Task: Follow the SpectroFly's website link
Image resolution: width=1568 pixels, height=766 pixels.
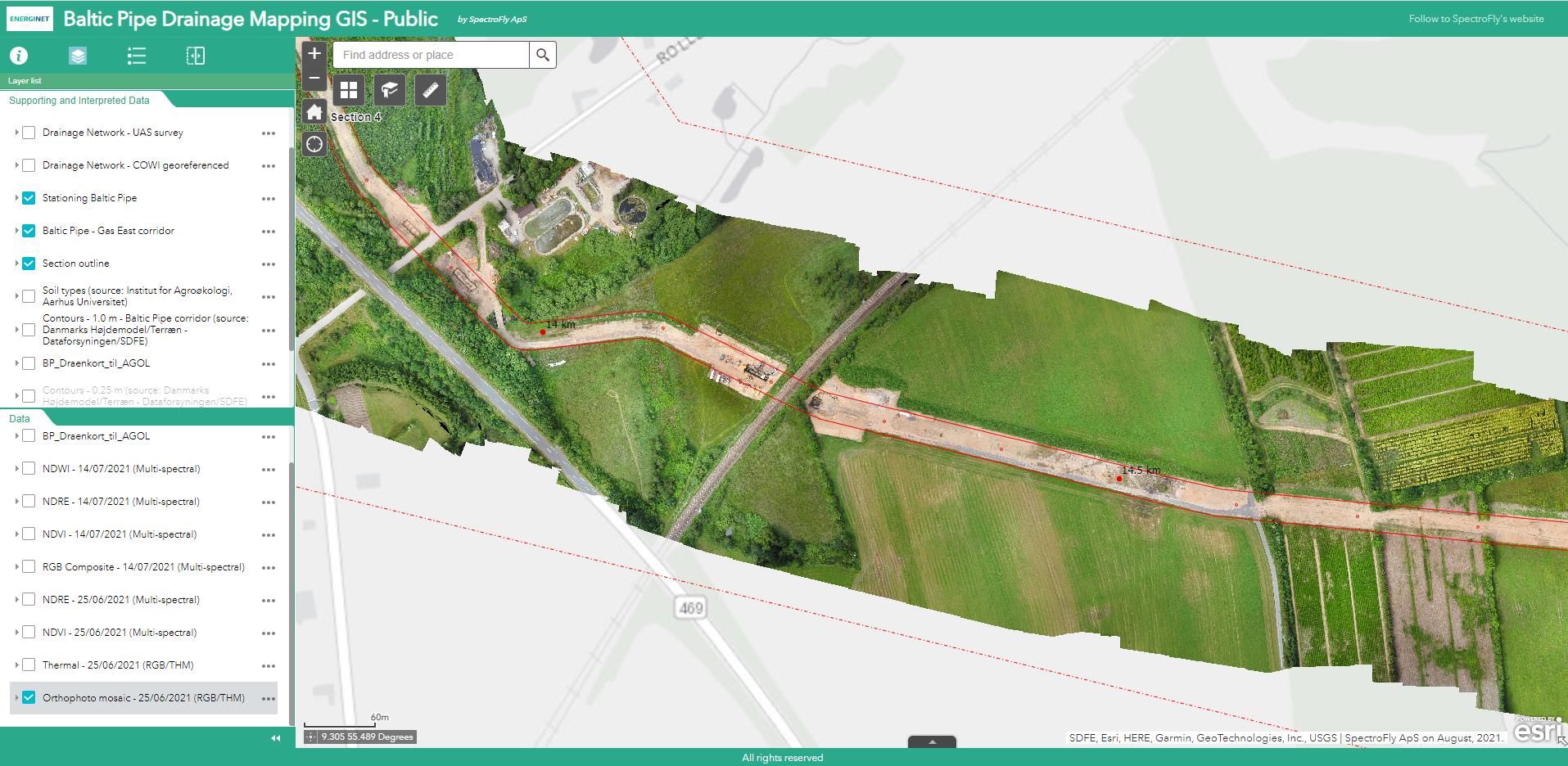Action: [x=1475, y=19]
